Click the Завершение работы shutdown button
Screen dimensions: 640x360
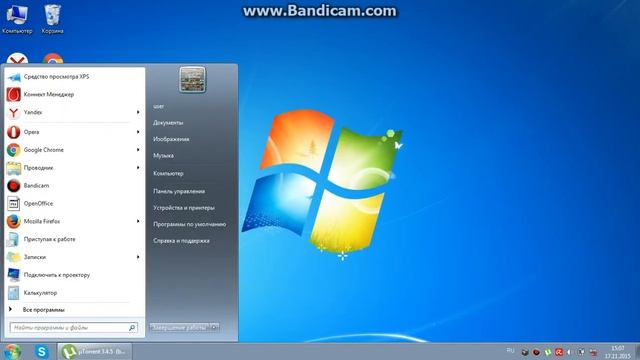pos(180,327)
